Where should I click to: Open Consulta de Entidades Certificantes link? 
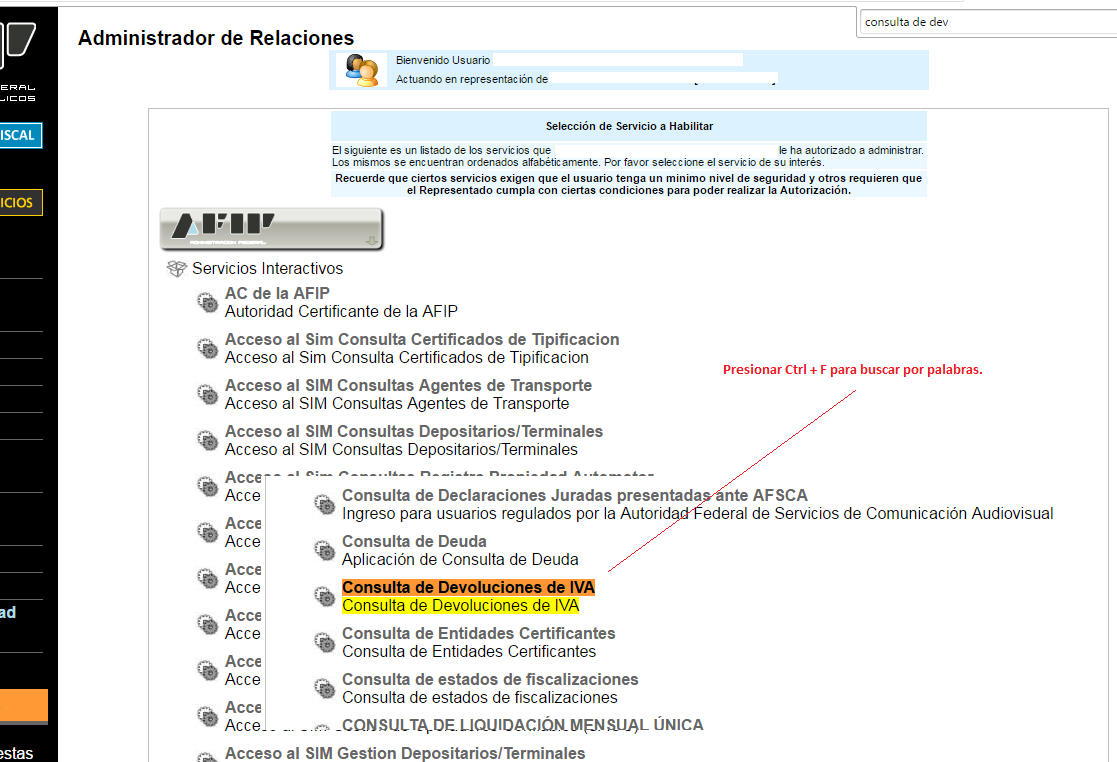pos(478,633)
